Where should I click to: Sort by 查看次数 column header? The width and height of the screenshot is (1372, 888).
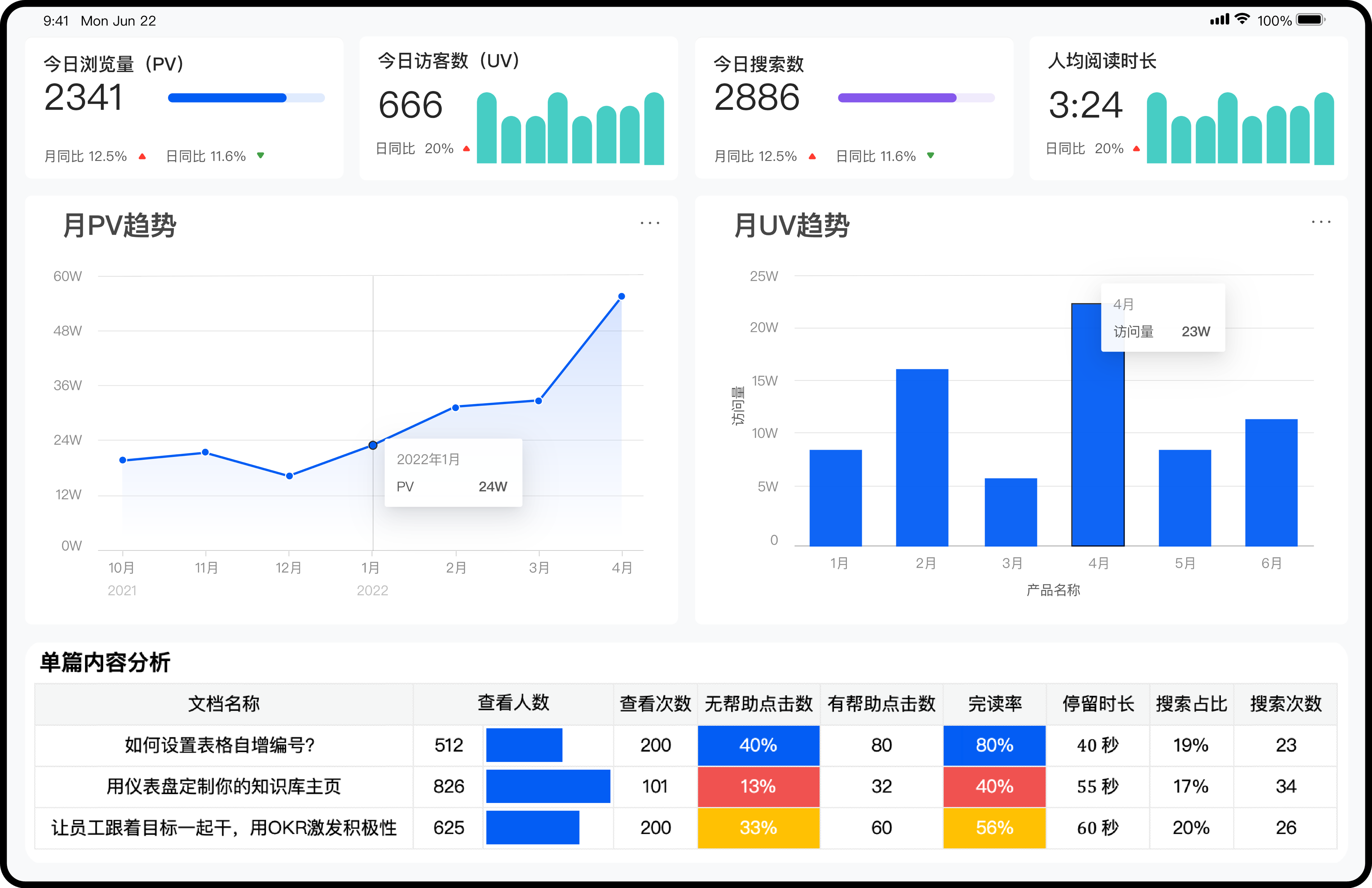click(655, 703)
